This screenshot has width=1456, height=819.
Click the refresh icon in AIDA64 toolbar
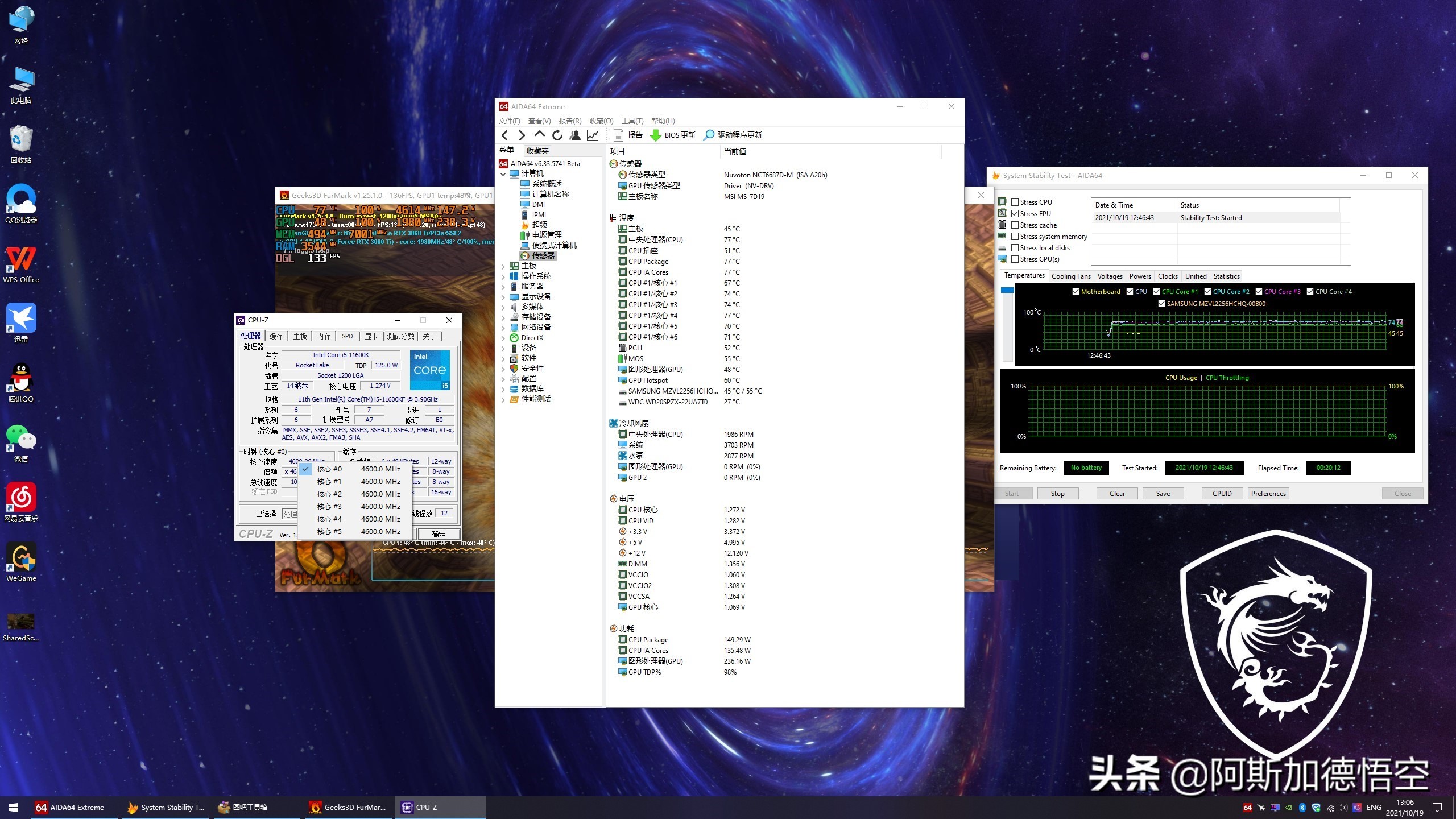tap(557, 135)
